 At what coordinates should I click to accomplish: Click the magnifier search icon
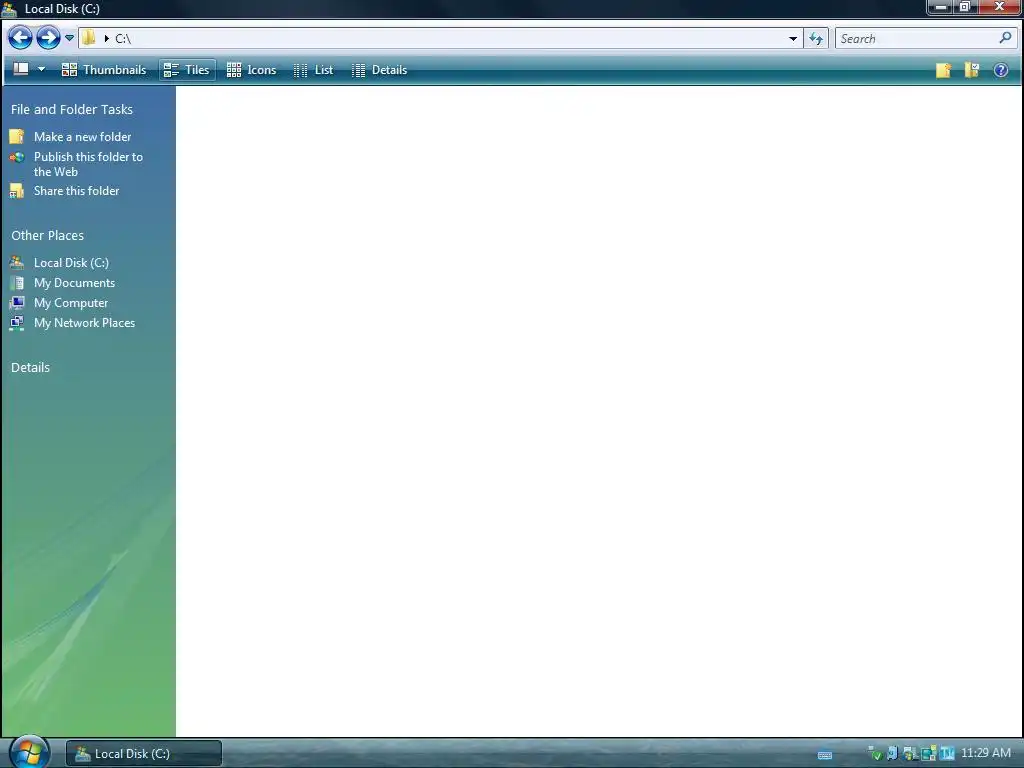pos(1005,38)
